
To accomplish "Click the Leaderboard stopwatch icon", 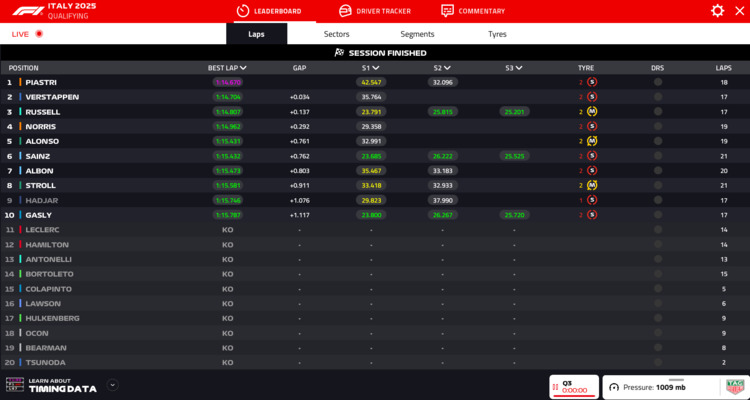I will click(243, 11).
